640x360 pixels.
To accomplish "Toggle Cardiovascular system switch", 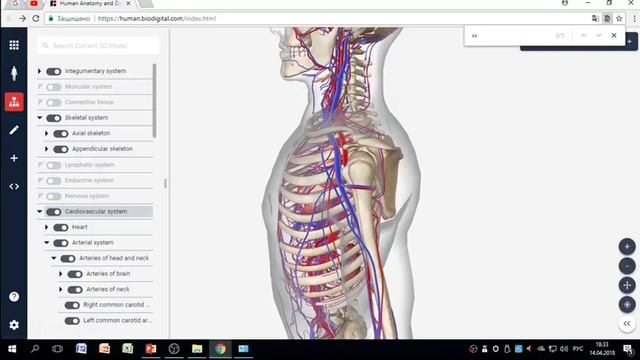I will (x=53, y=212).
